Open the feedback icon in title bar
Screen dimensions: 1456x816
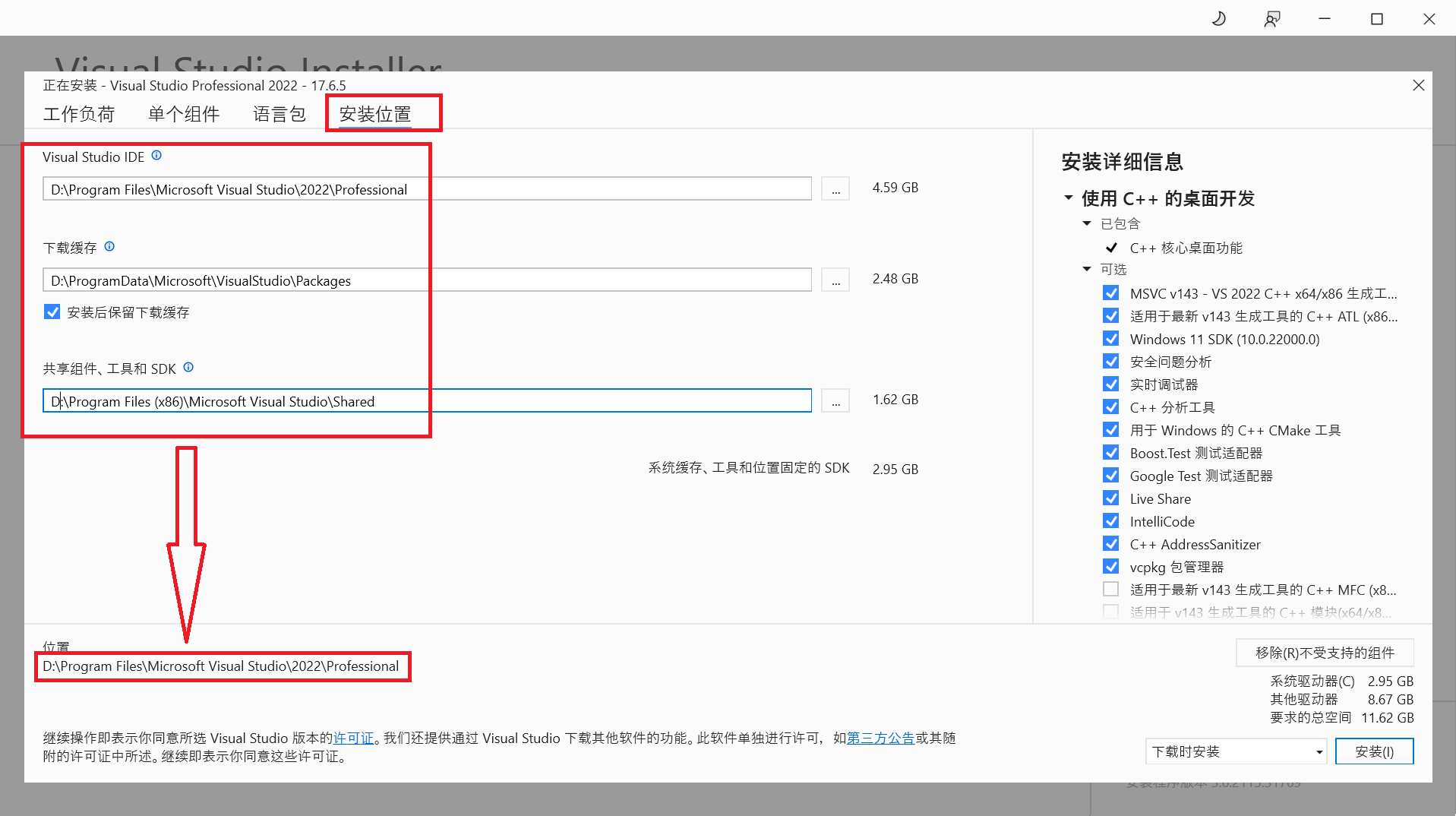click(1271, 18)
